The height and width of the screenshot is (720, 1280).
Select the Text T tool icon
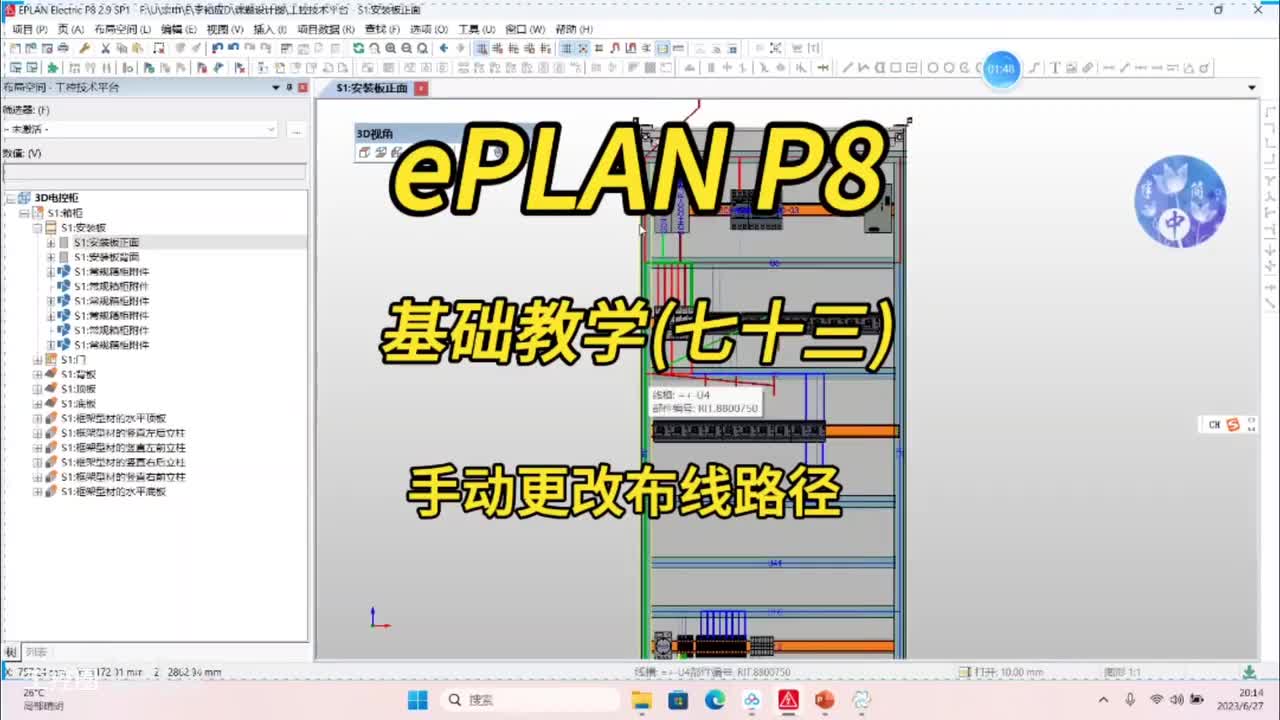[1055, 68]
